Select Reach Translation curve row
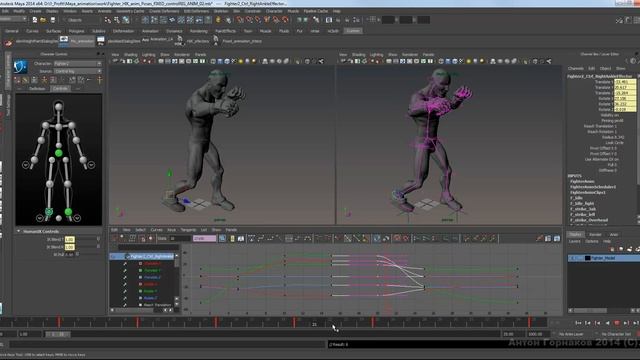 point(157,305)
